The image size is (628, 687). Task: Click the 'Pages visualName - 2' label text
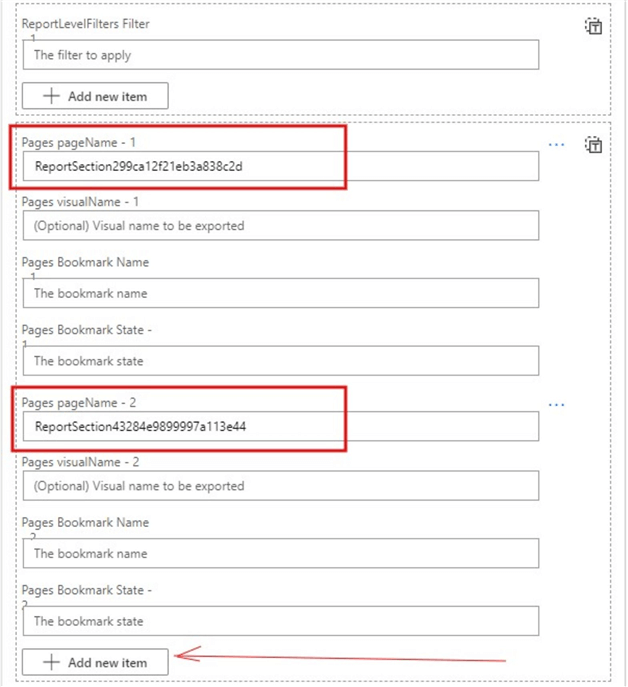(x=80, y=462)
